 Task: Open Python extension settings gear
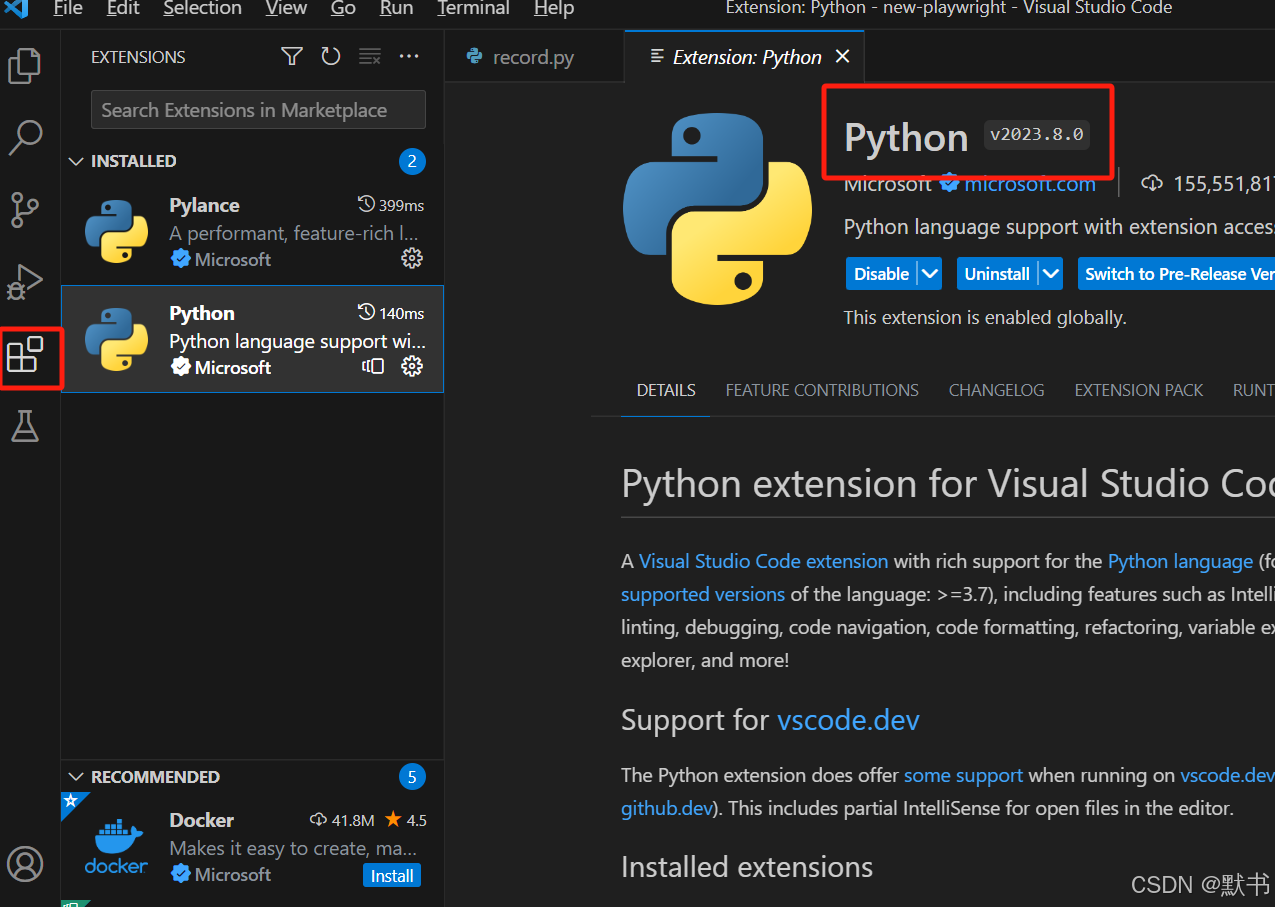pyautogui.click(x=412, y=366)
